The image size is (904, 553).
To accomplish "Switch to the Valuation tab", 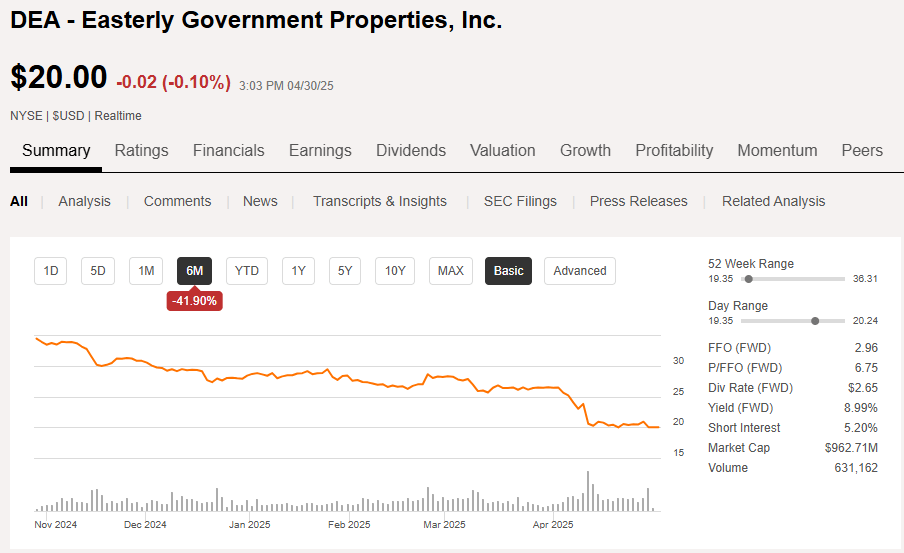I will [x=502, y=151].
